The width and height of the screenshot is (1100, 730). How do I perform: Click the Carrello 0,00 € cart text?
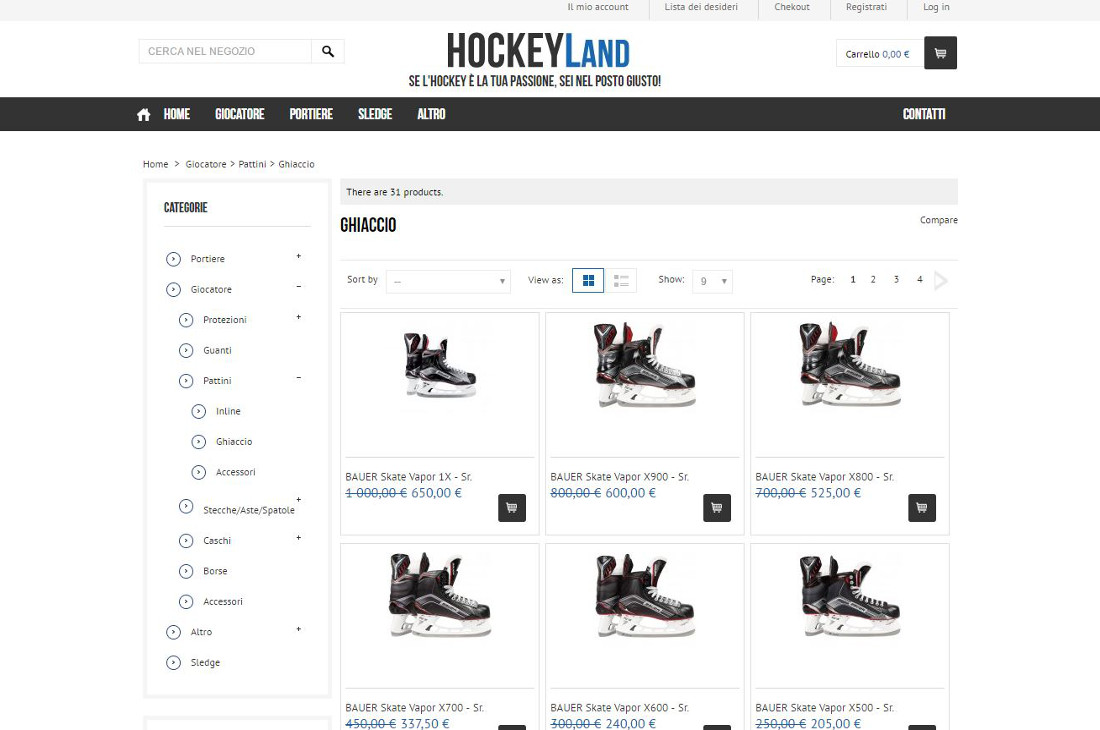tap(877, 54)
